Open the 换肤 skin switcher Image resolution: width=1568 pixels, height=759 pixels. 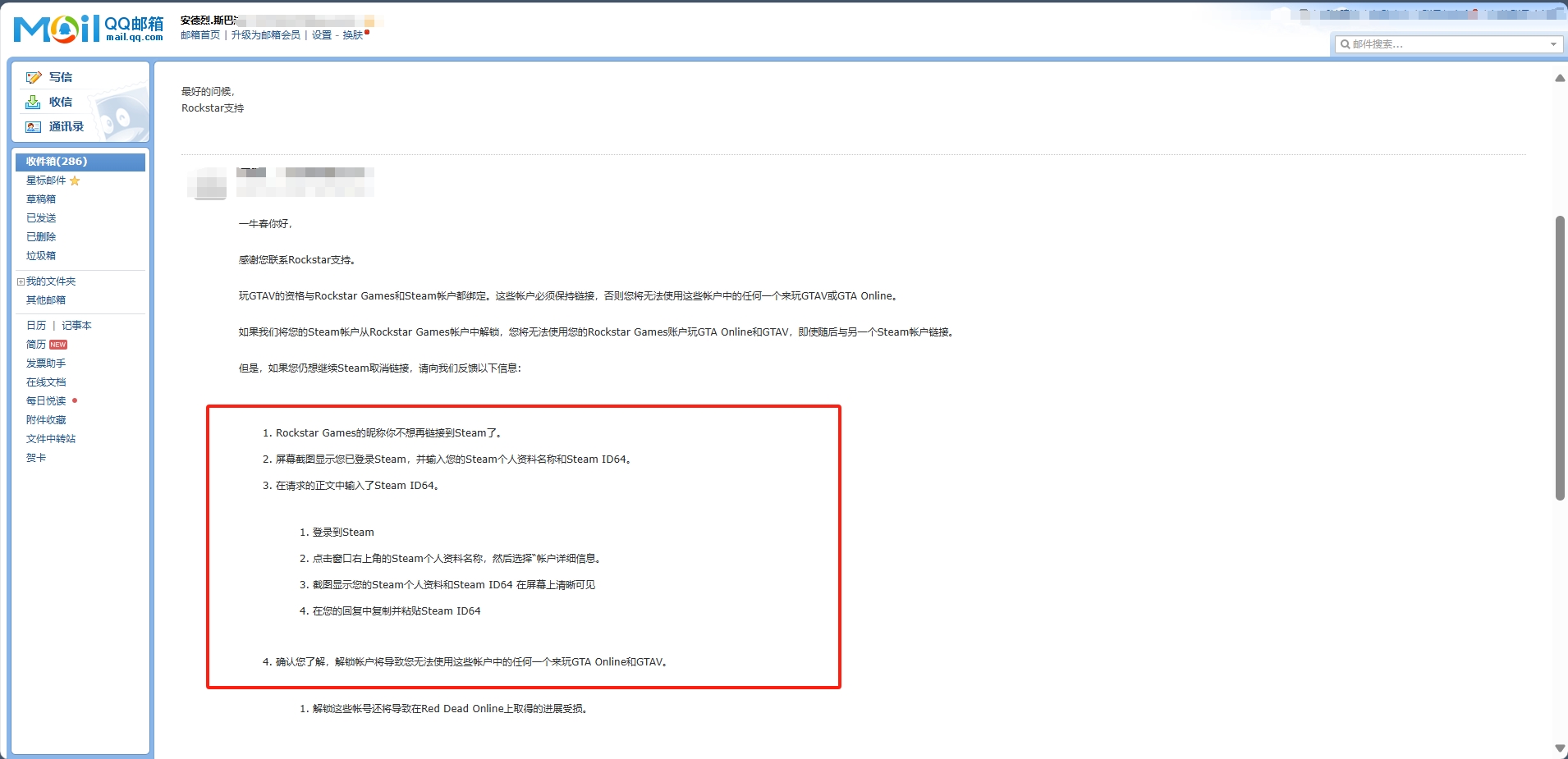[353, 35]
